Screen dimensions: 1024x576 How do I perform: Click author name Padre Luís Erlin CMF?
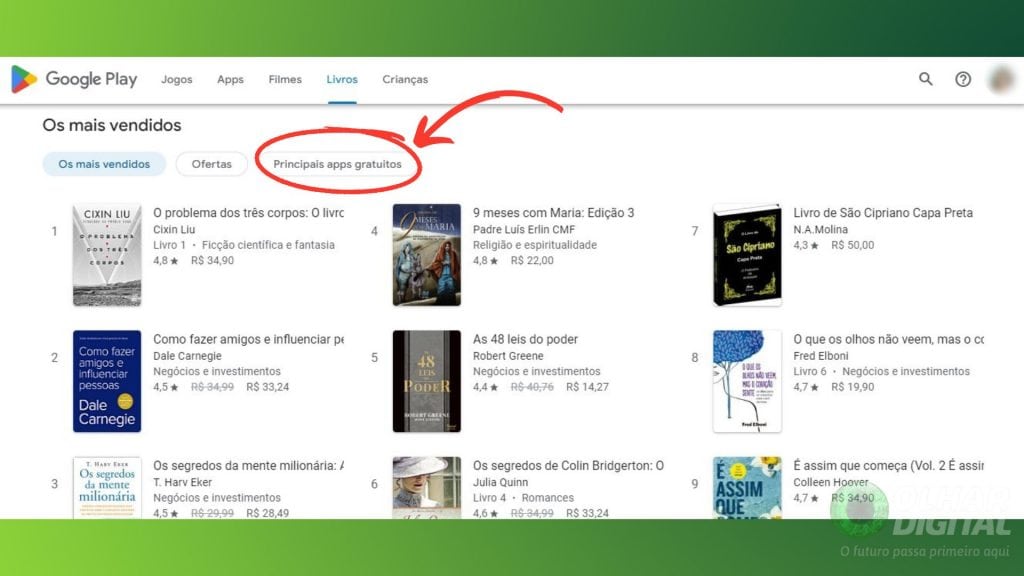(x=524, y=229)
